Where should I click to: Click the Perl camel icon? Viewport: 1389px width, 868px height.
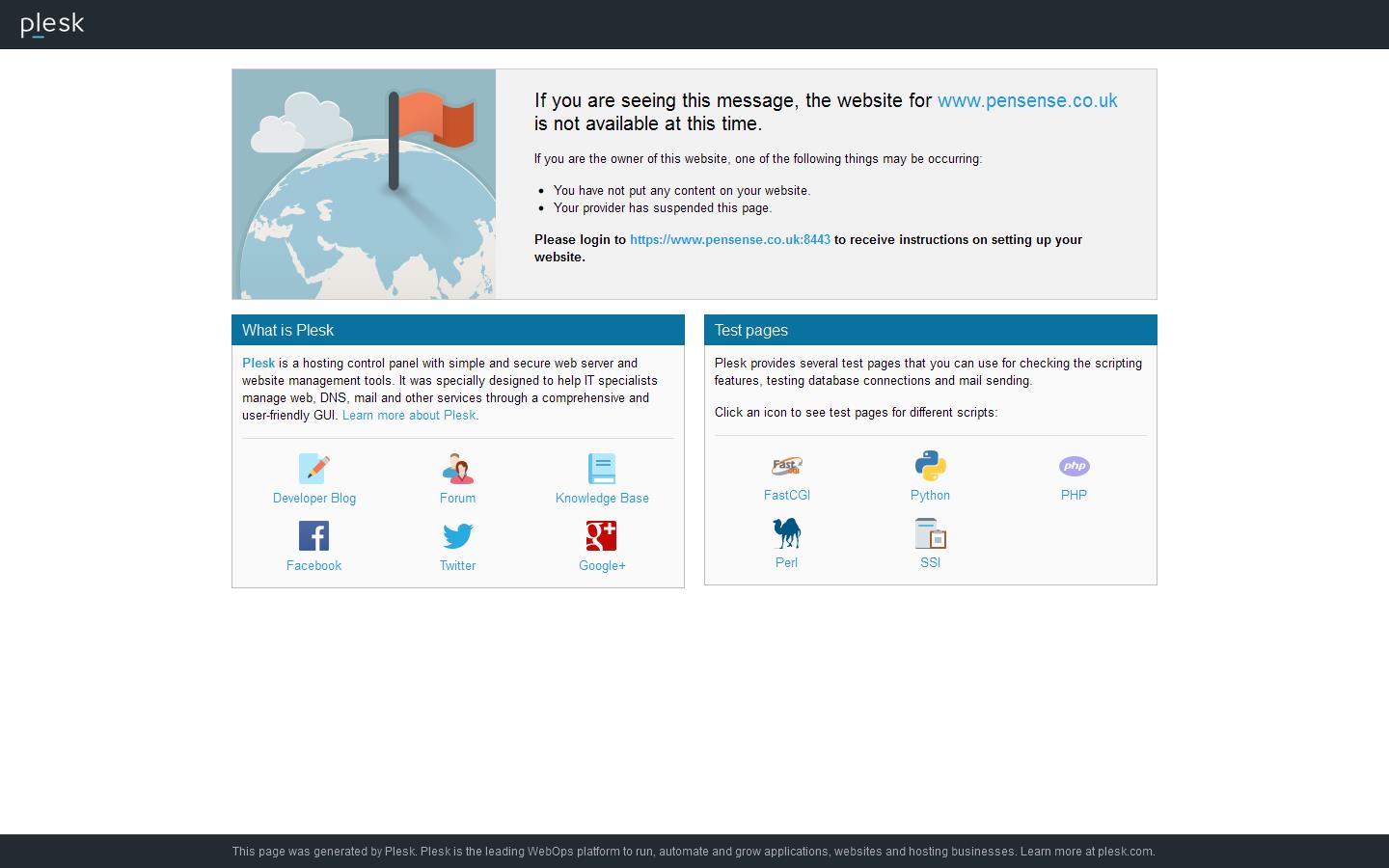click(x=786, y=533)
